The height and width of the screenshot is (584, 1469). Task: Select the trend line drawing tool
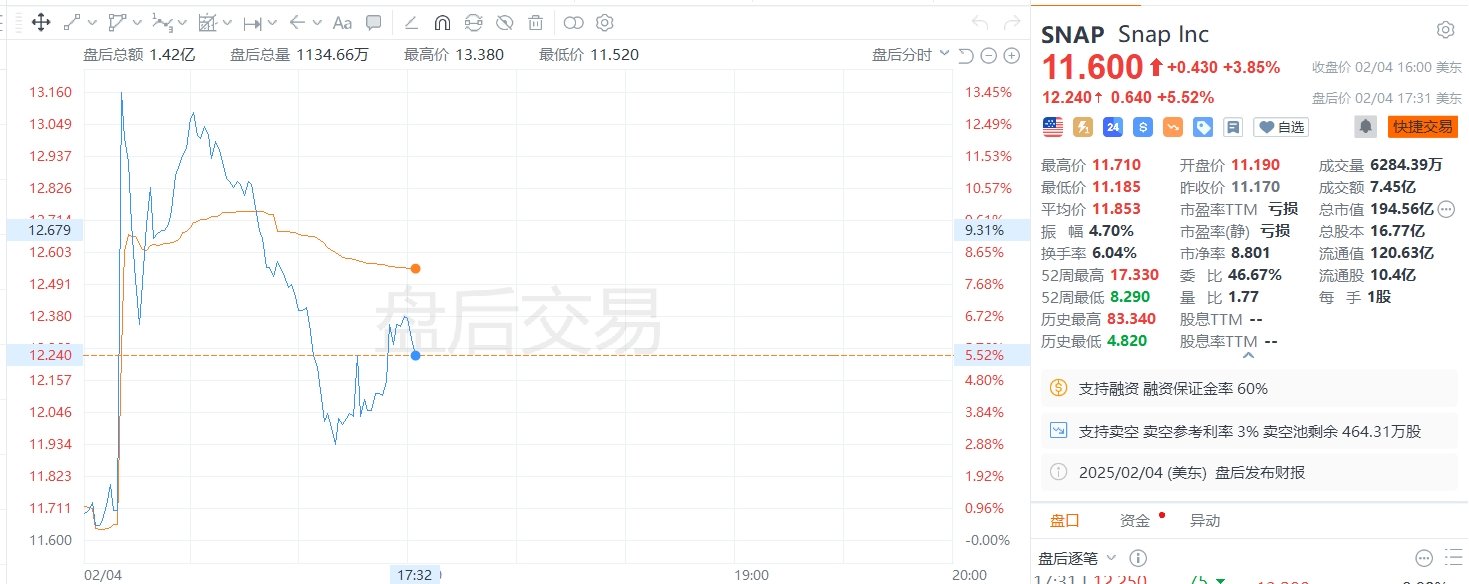coord(72,22)
